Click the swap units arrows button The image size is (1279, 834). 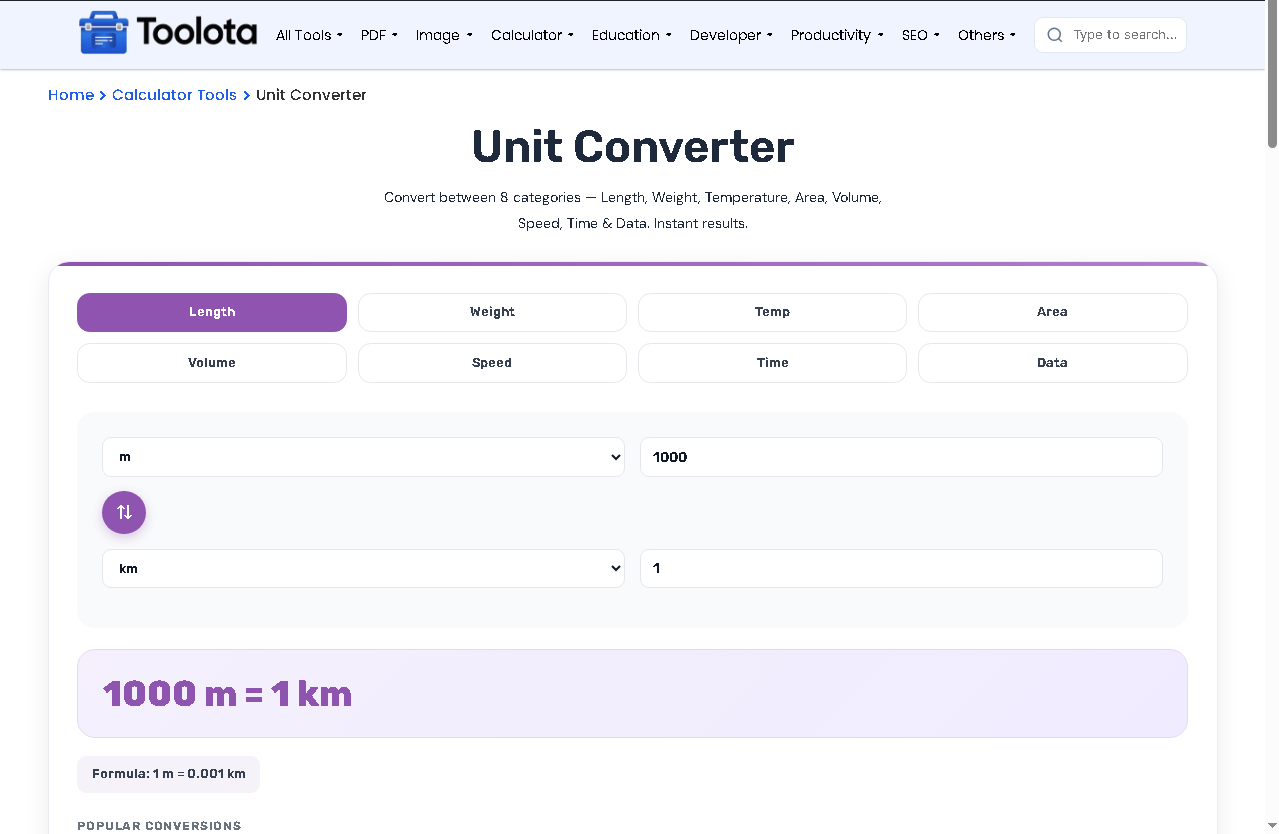pyautogui.click(x=124, y=513)
